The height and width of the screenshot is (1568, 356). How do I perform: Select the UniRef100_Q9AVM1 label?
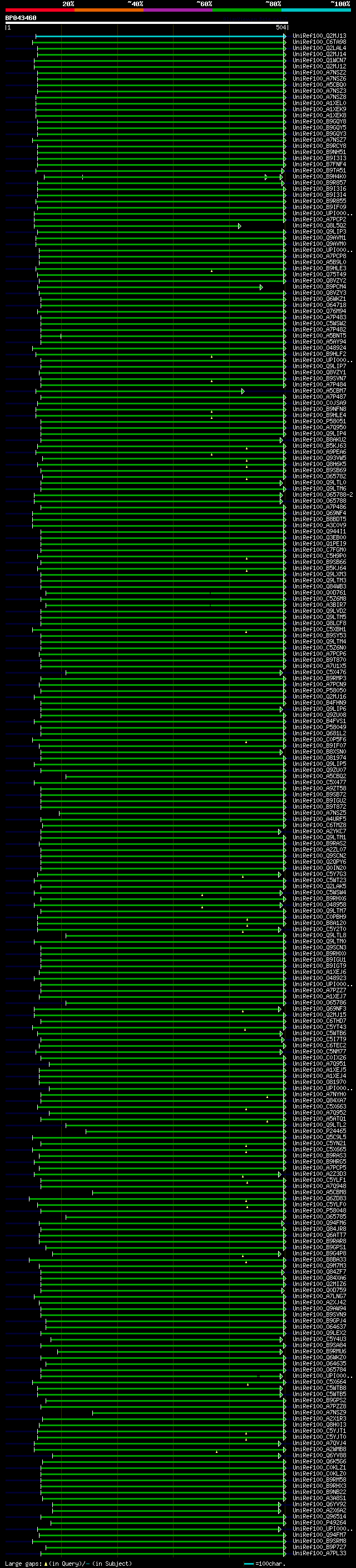319,238
